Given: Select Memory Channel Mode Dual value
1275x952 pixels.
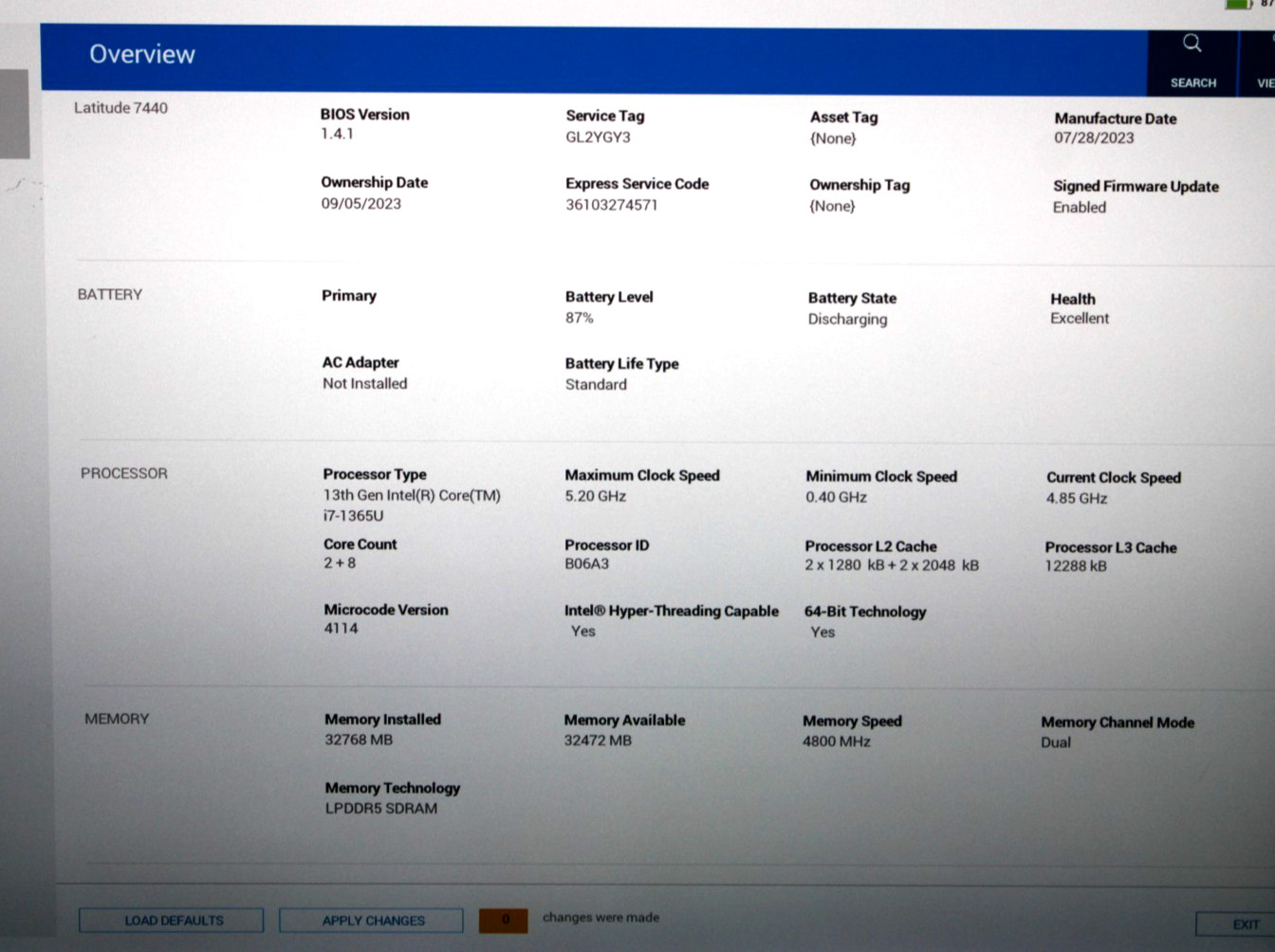Looking at the screenshot, I should point(1055,742).
